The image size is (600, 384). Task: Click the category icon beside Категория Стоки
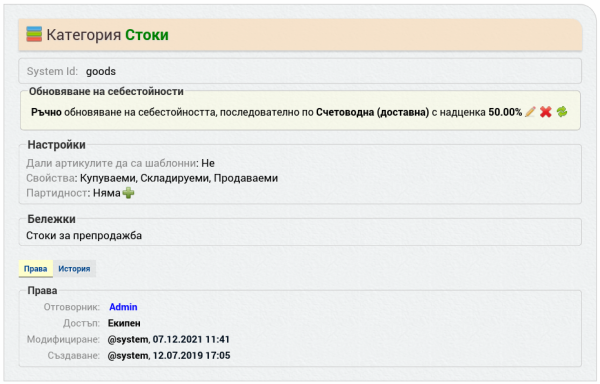coord(34,34)
